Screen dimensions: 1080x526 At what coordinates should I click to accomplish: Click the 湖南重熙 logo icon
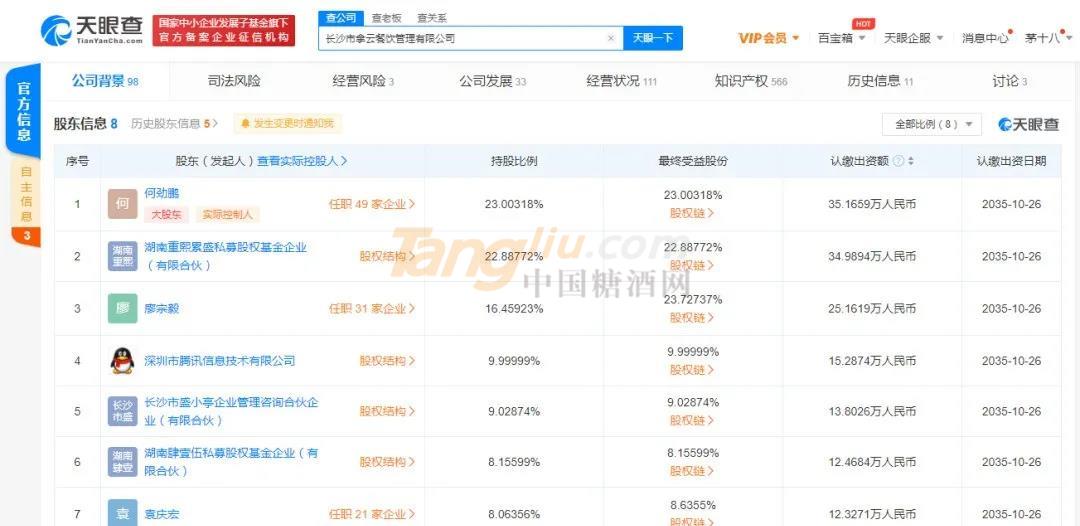click(x=123, y=256)
